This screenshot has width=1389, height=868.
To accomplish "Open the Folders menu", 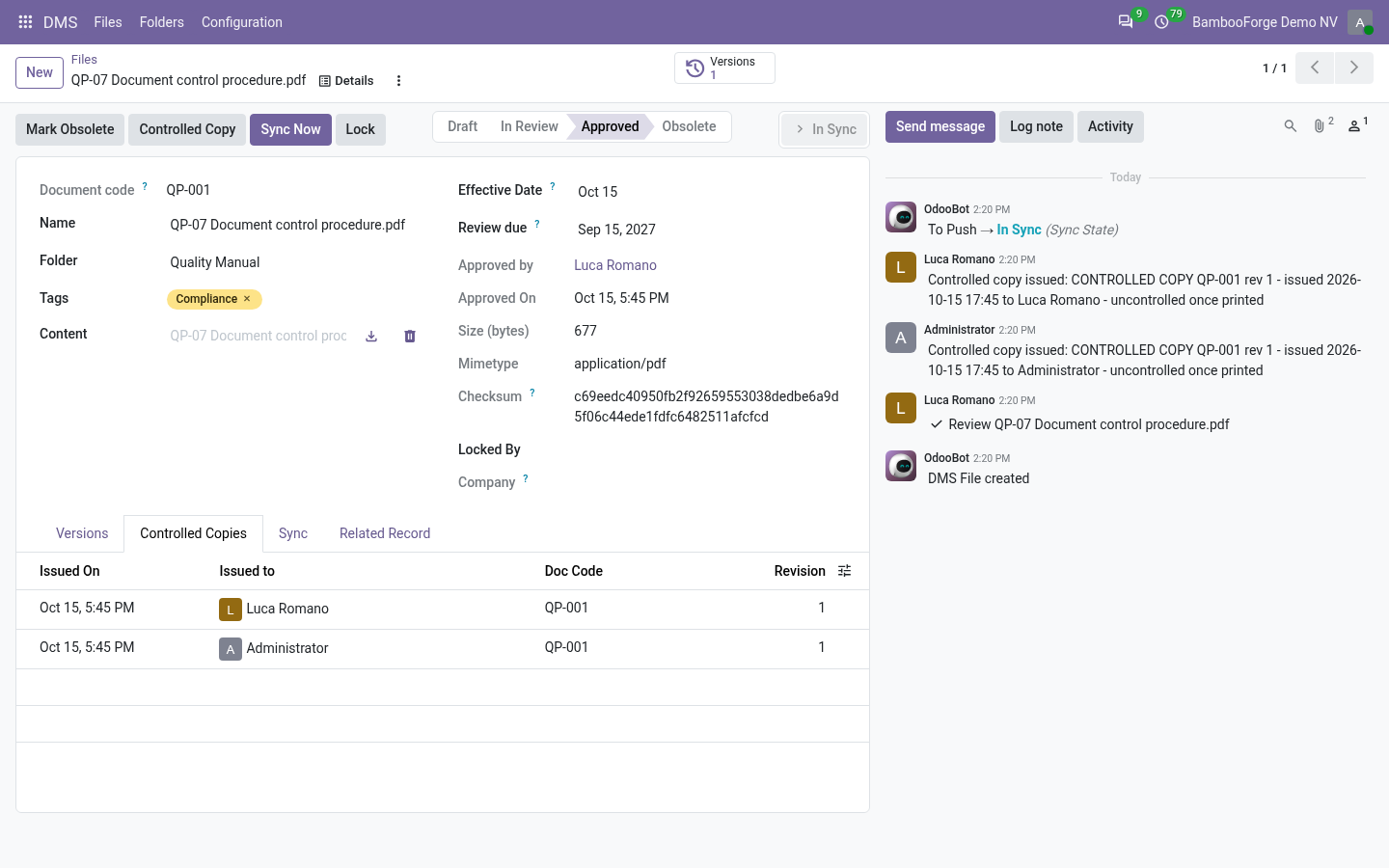I will [161, 22].
